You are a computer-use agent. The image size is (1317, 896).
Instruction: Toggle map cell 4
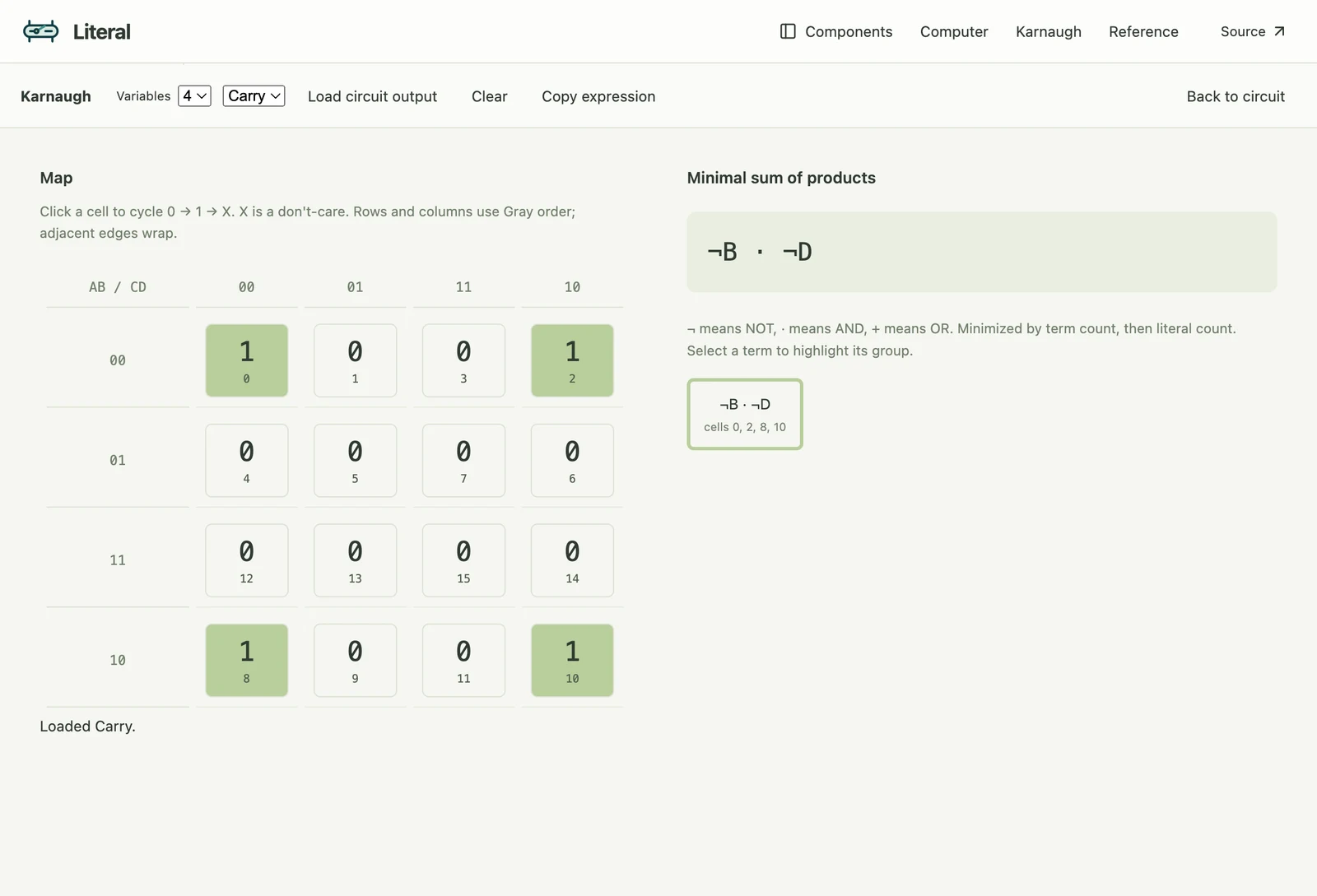tap(246, 461)
